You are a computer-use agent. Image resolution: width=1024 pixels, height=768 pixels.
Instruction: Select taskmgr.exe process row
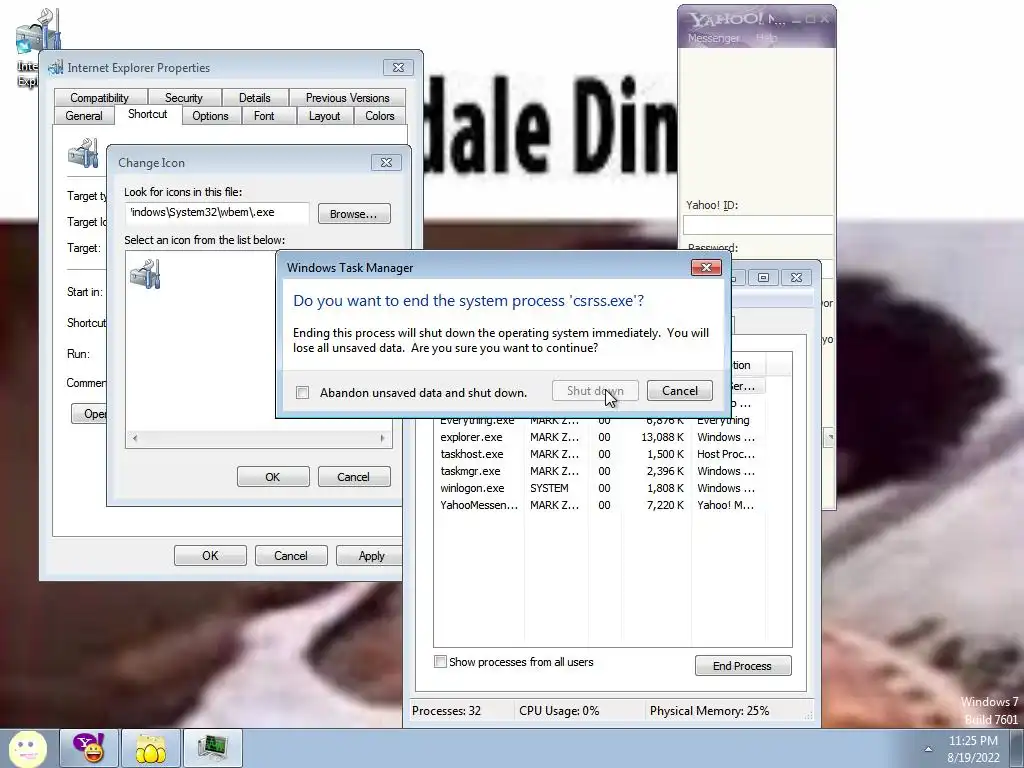pos(598,471)
